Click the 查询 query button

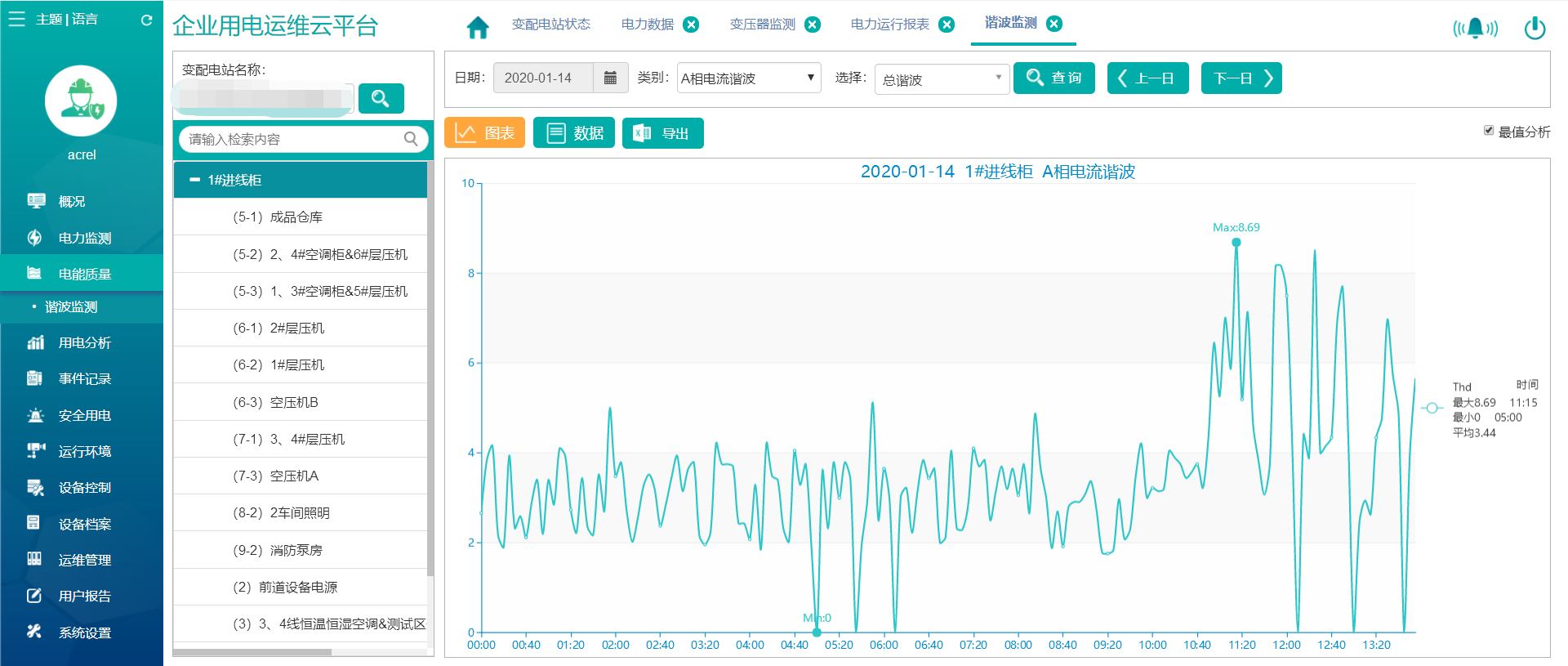[x=1054, y=78]
